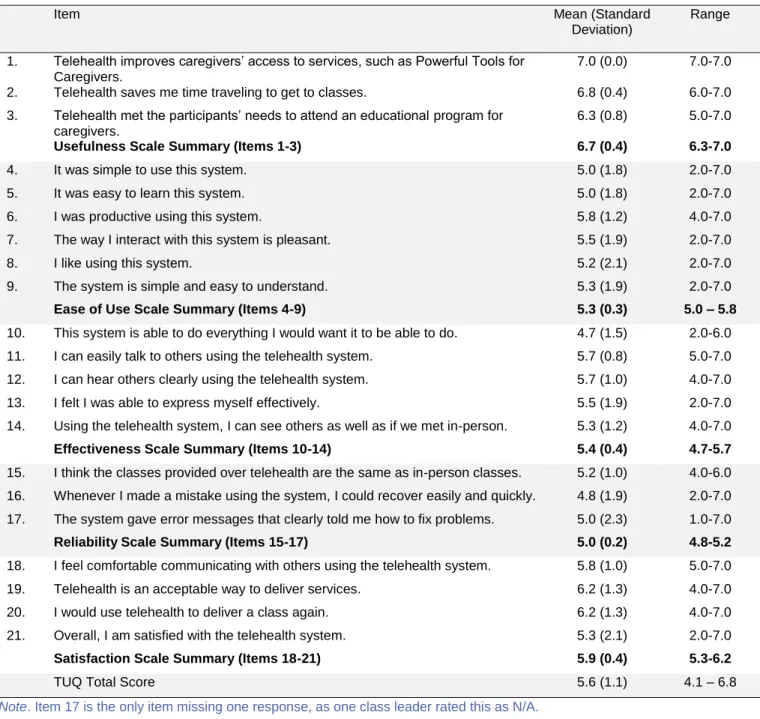The image size is (760, 719).
Task: Click 'Overall, I am satisfied with the telehealth system.'
Action: tap(200, 635)
